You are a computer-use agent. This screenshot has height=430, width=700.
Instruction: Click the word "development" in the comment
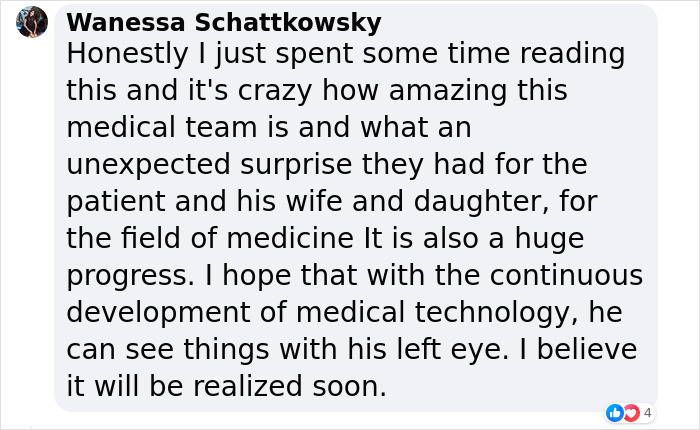coord(155,310)
